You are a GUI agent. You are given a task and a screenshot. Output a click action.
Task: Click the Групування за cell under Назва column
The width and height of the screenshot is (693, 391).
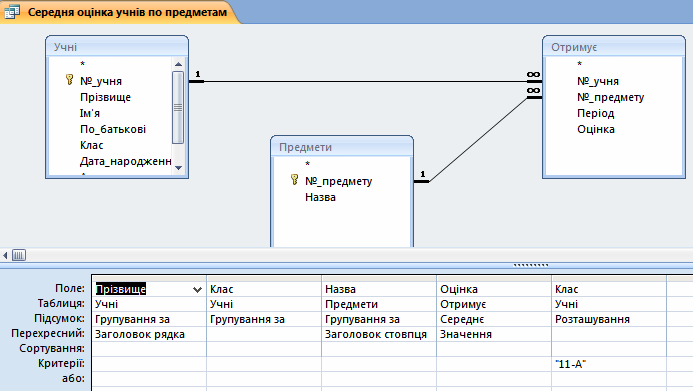tap(379, 319)
